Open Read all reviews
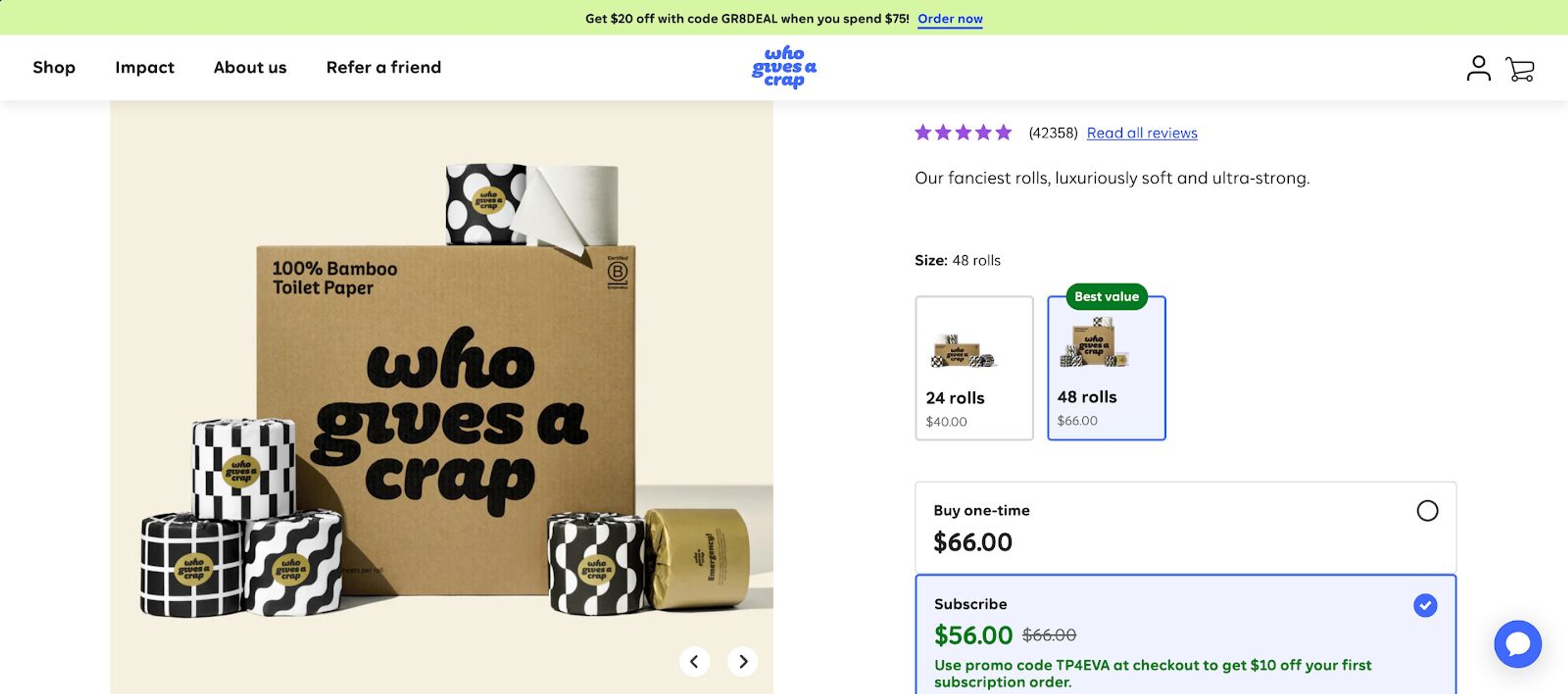1568x694 pixels. (x=1141, y=133)
